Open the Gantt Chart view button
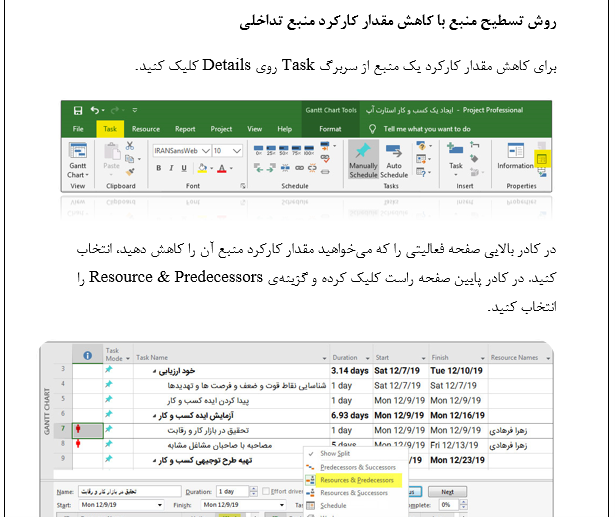 click(78, 160)
